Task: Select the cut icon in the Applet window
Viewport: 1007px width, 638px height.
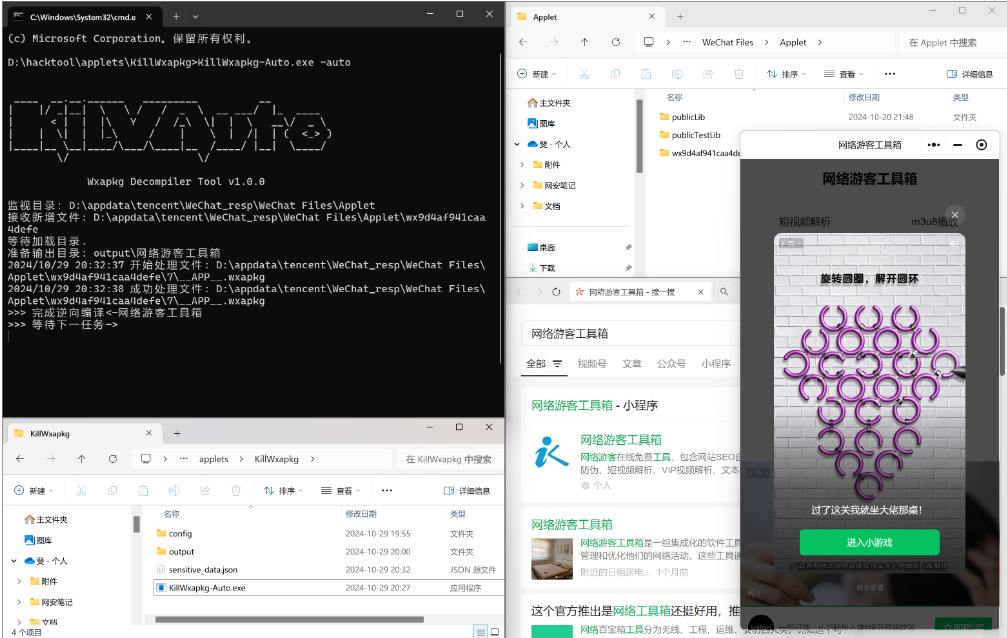Action: (586, 73)
